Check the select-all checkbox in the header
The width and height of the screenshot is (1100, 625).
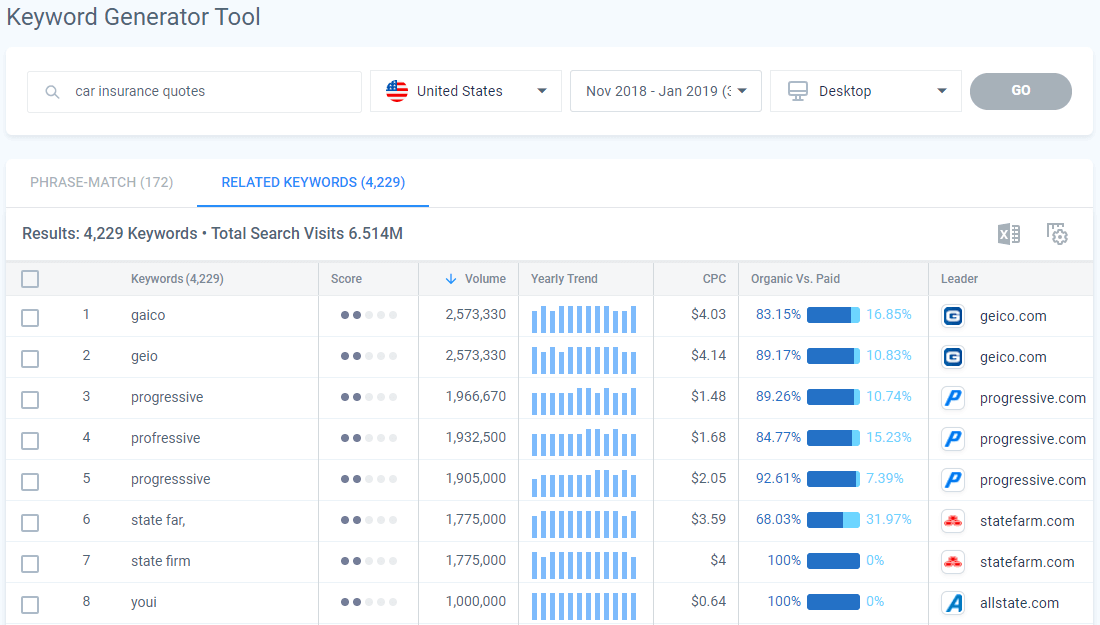(30, 279)
